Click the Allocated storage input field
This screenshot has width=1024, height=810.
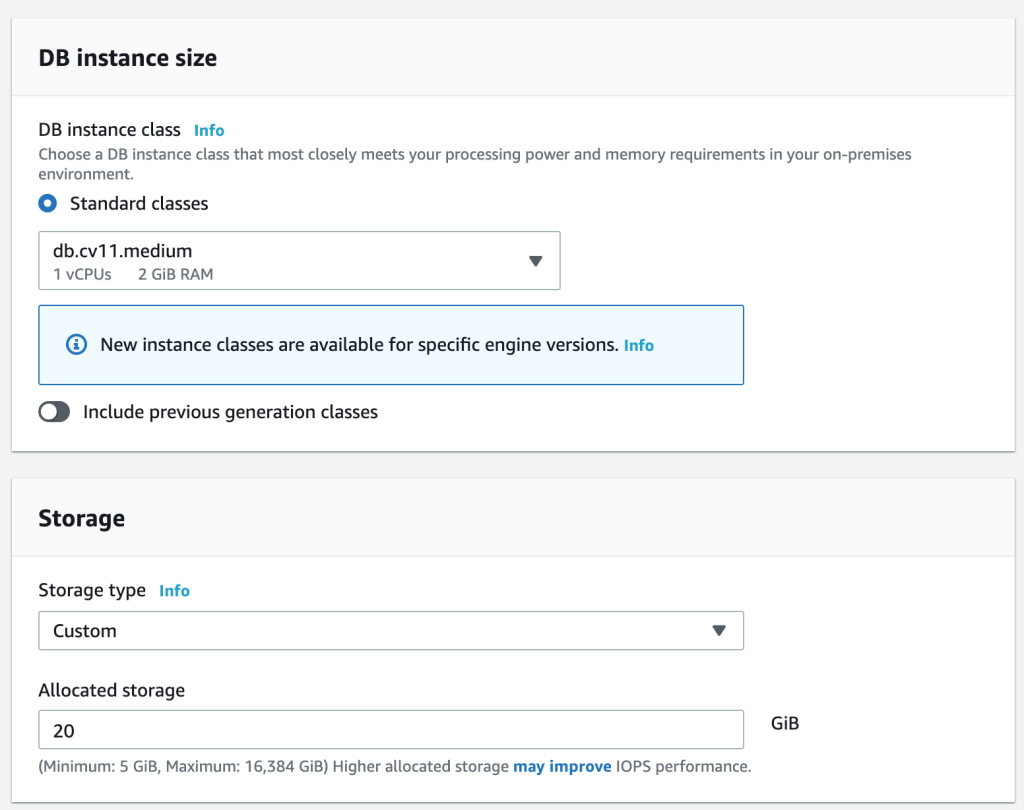coord(390,730)
